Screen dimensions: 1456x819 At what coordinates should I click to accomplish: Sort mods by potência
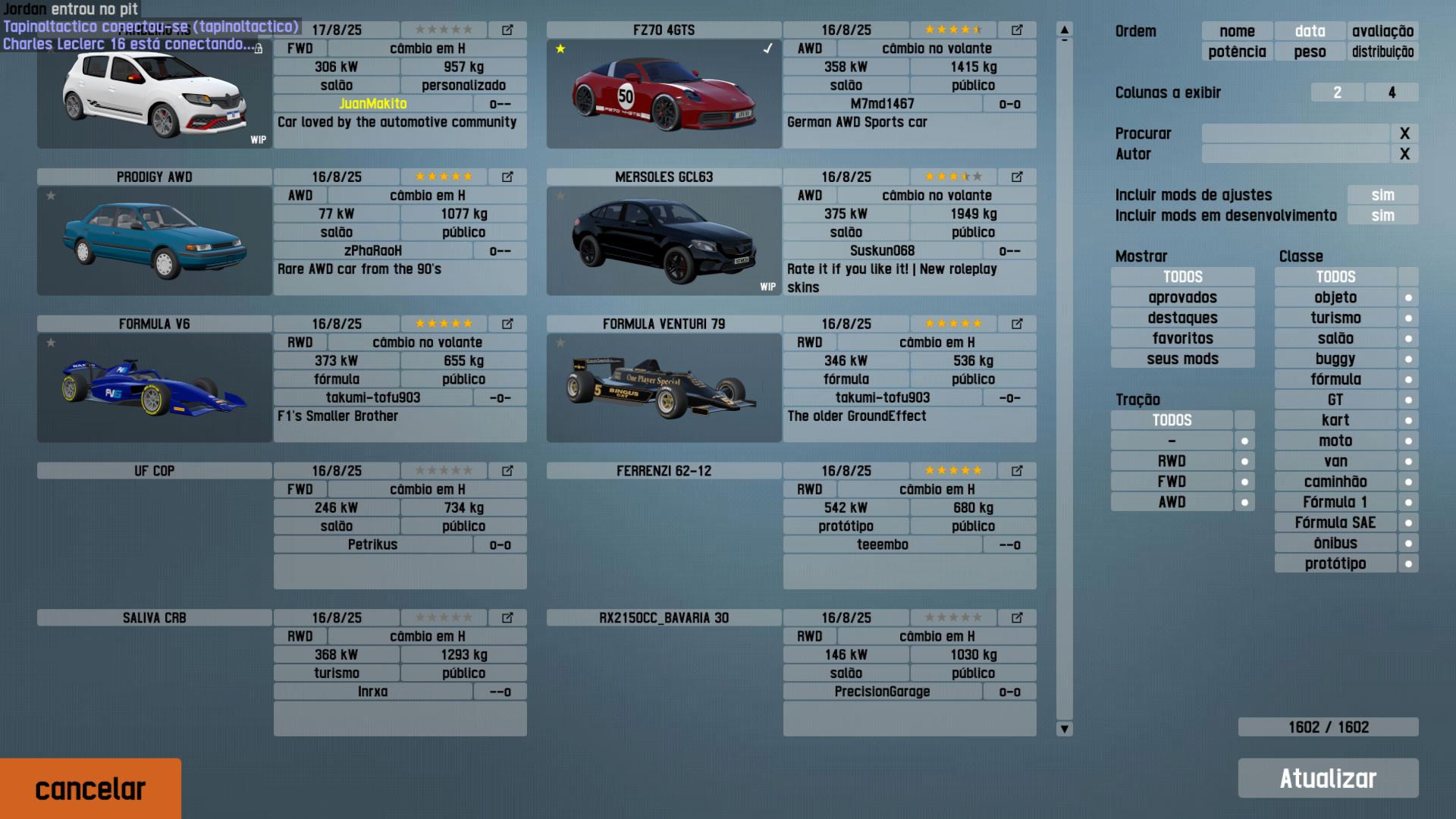(x=1236, y=52)
